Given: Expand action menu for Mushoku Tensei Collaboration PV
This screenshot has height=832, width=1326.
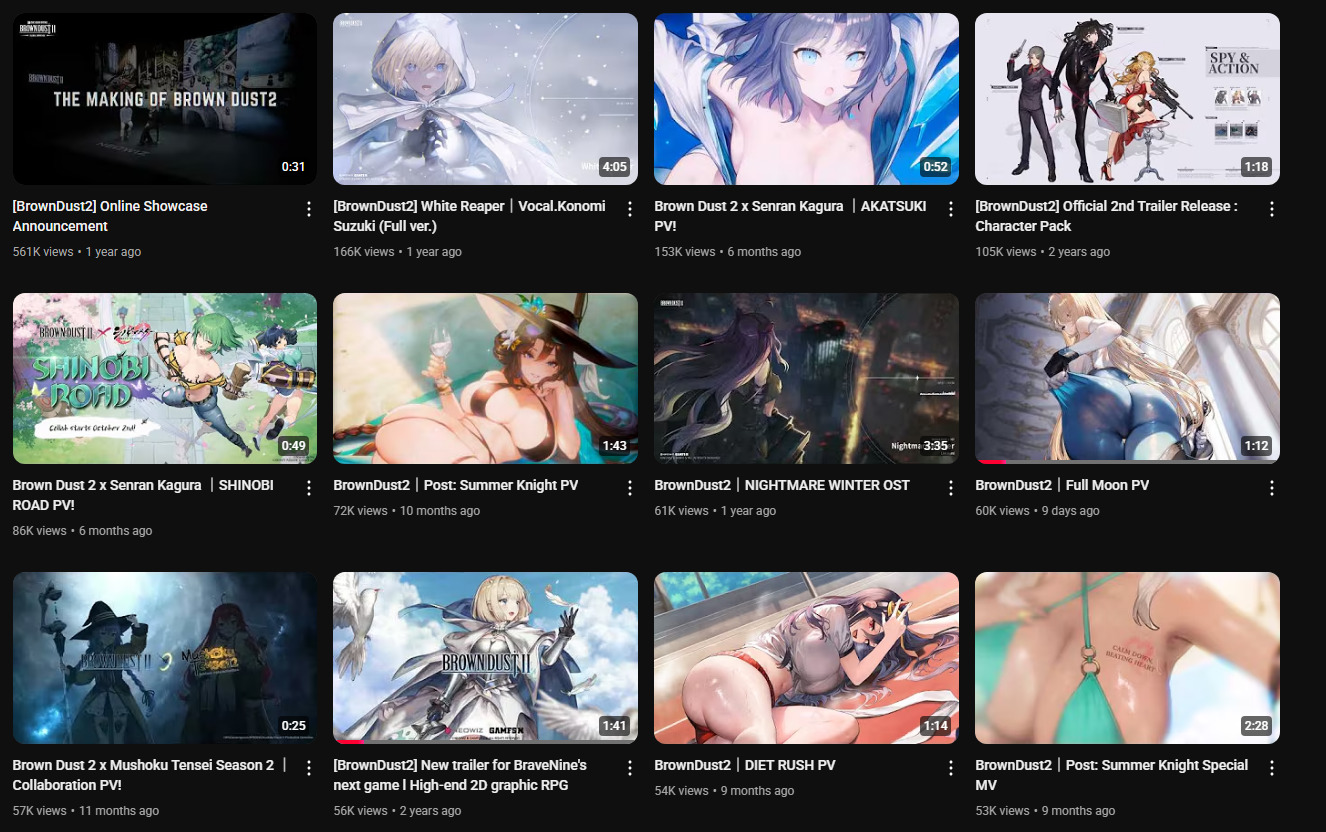Looking at the screenshot, I should (308, 768).
